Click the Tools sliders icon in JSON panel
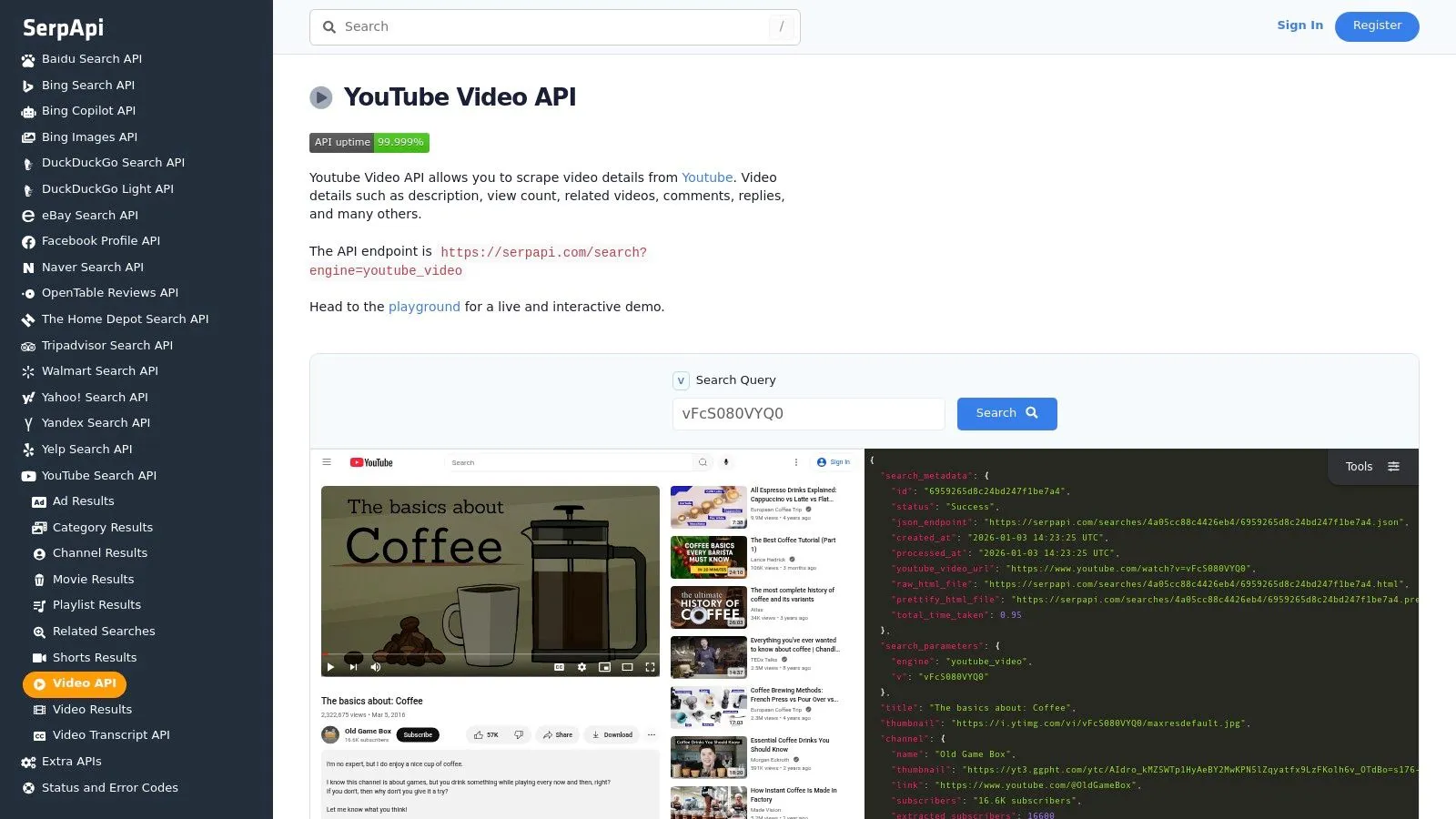Viewport: 1456px width, 819px height. pos(1393,467)
